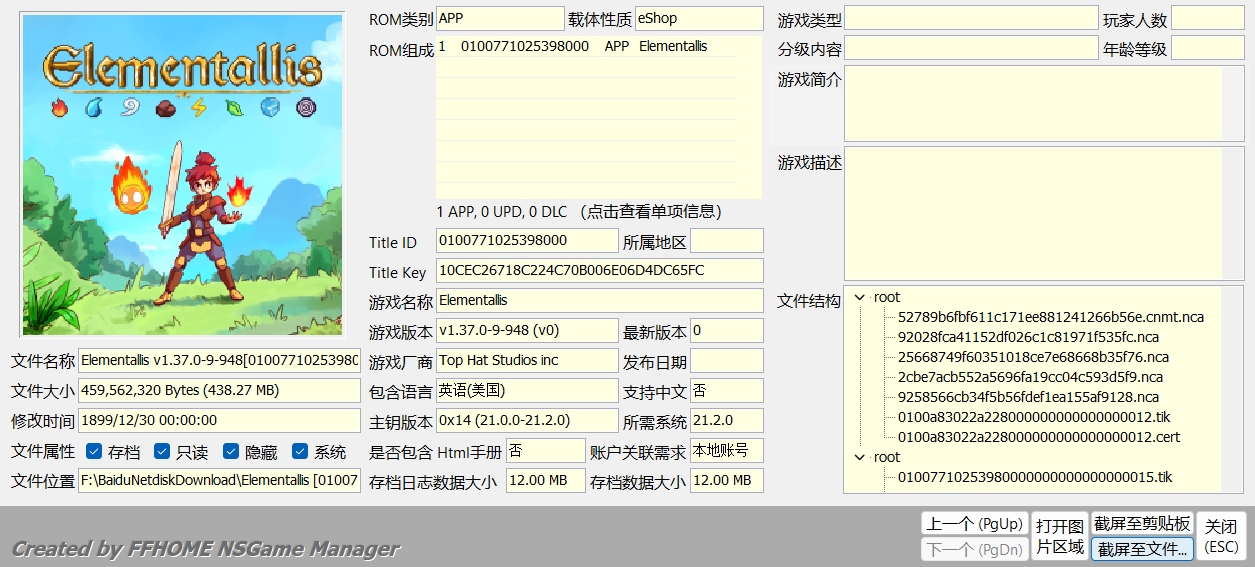Toggle the 存档 checkbox
This screenshot has width=1255, height=567.
[94, 452]
